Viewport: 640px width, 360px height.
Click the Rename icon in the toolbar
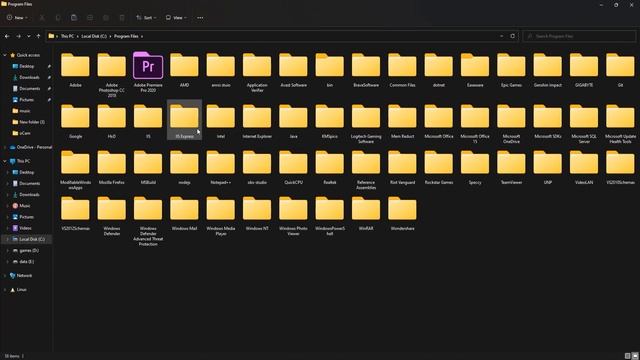[x=90, y=18]
